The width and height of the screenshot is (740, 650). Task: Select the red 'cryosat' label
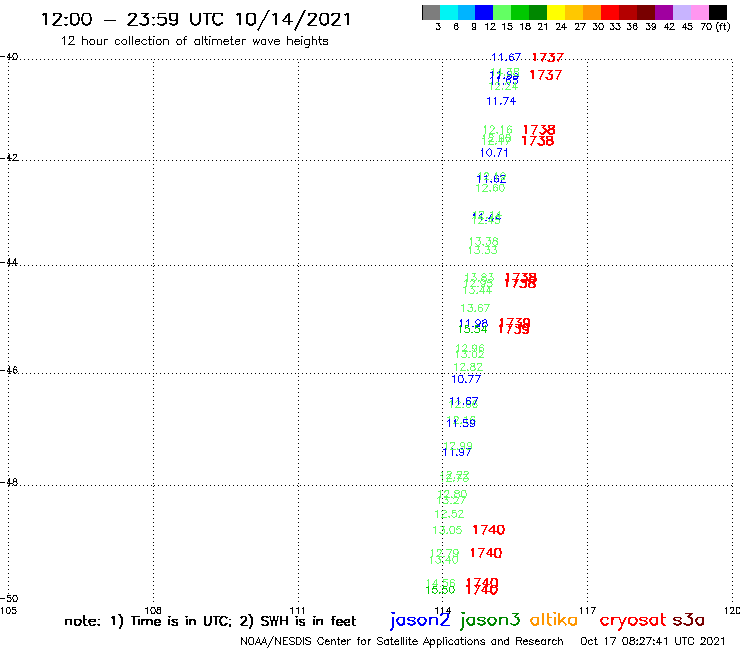click(633, 621)
